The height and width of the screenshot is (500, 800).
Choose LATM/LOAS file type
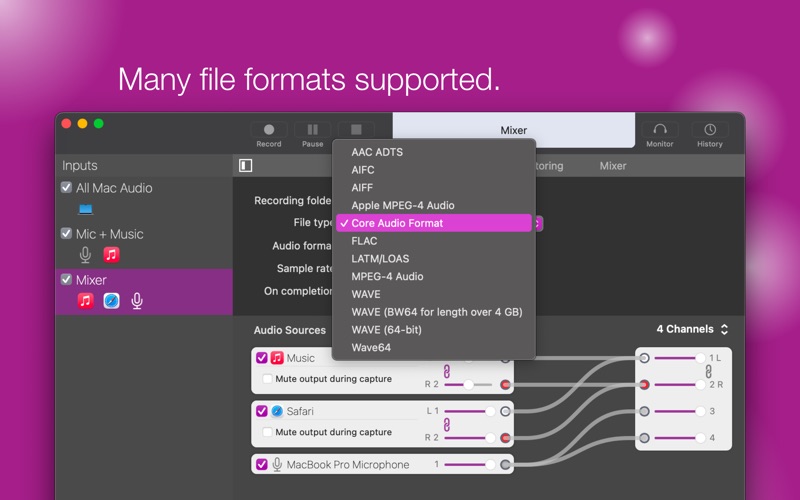point(434,259)
